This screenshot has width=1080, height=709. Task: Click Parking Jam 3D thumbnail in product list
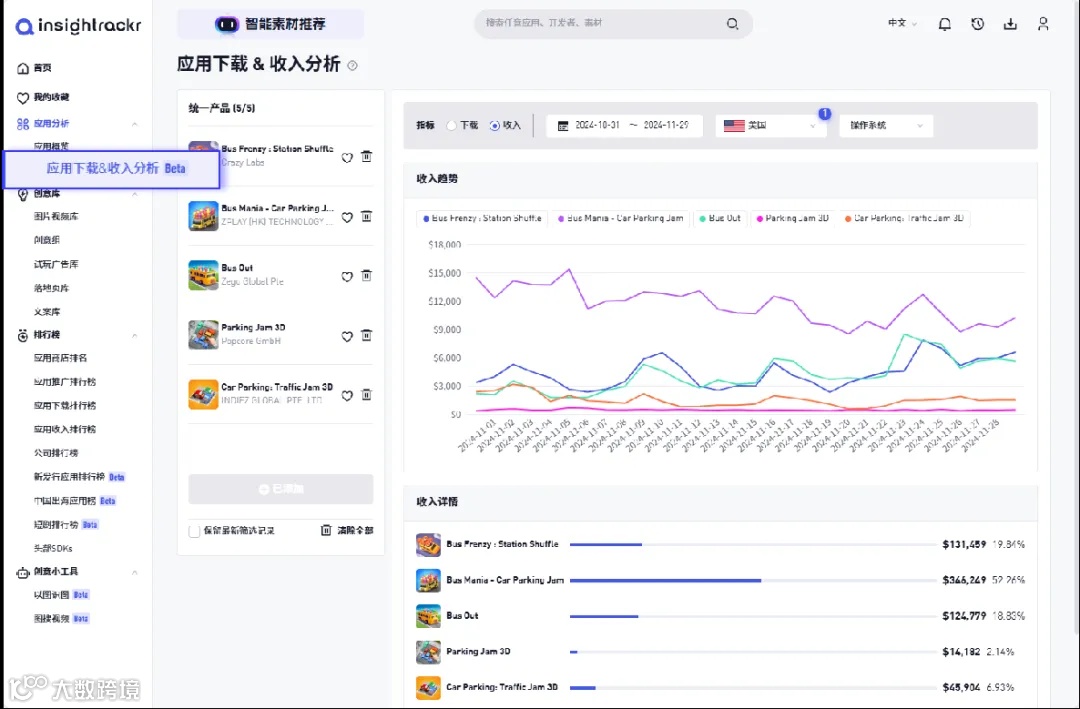coord(203,335)
